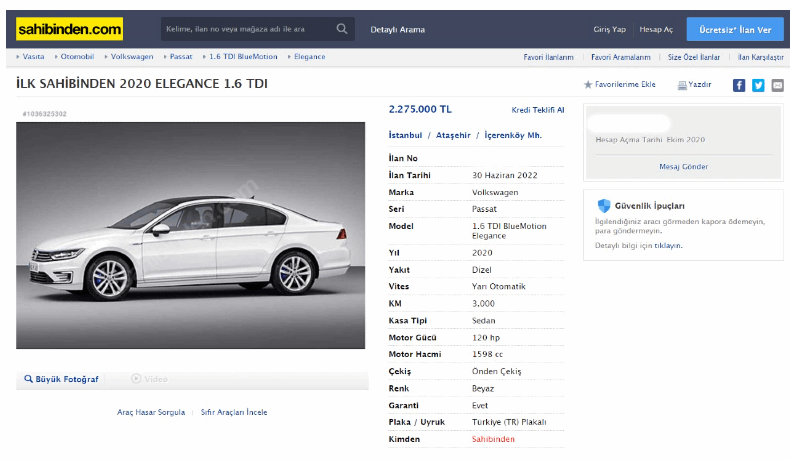Open İlan Karşılaştır link
790x460 pixels.
click(x=760, y=57)
